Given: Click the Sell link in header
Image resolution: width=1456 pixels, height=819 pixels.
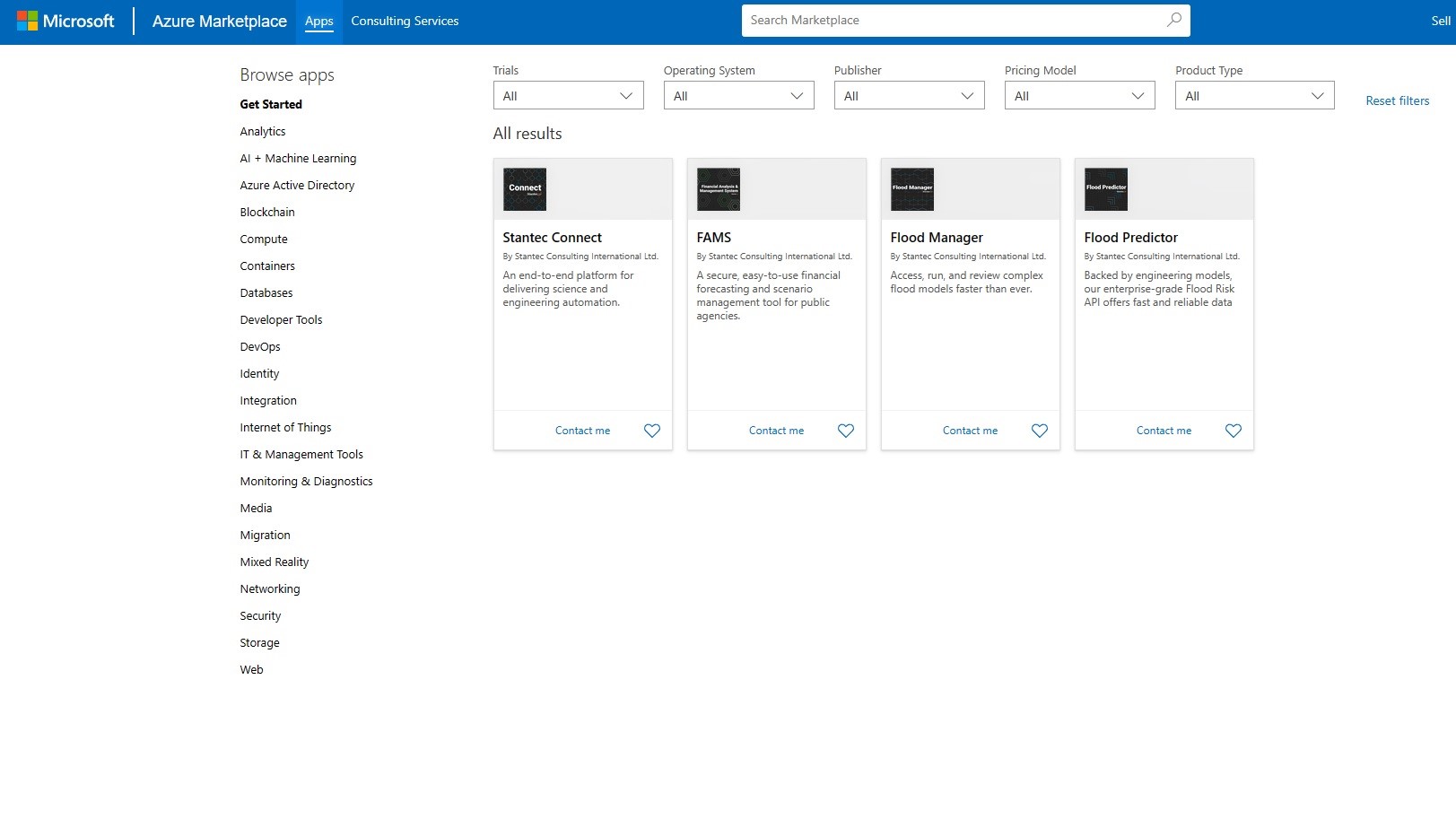Looking at the screenshot, I should [1441, 21].
